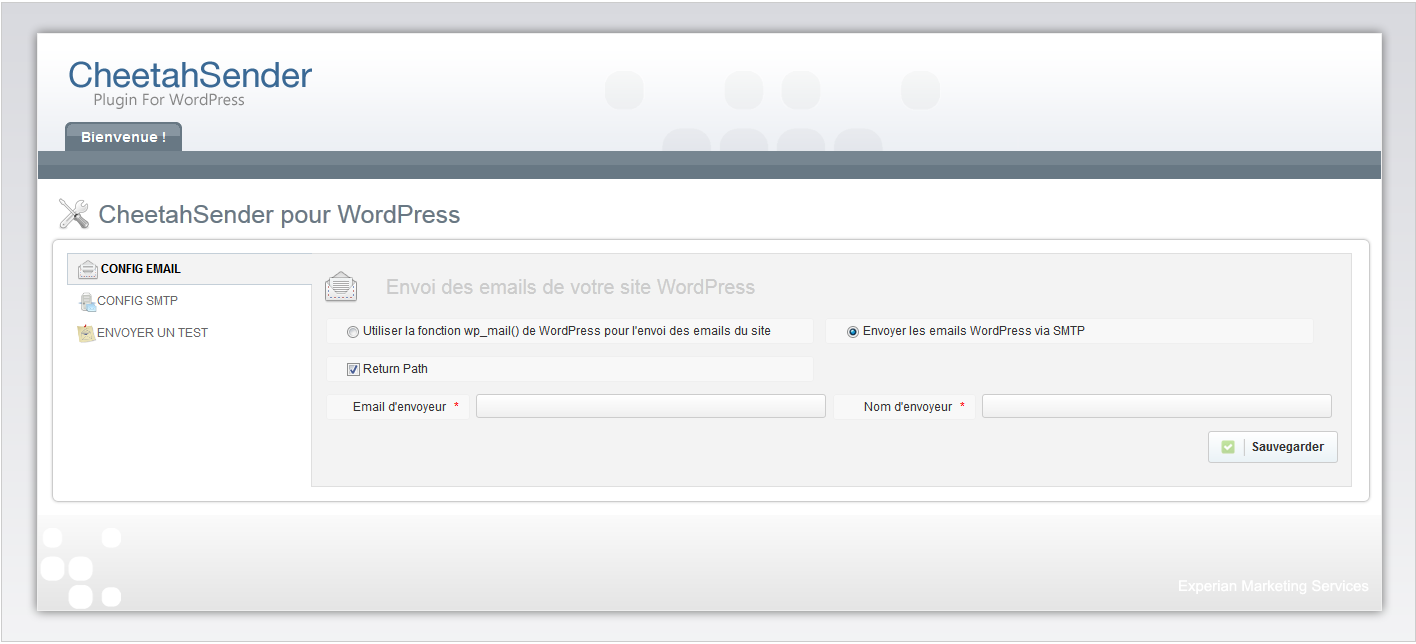Select the CONFIG EMAIL sidebar item

tap(189, 269)
